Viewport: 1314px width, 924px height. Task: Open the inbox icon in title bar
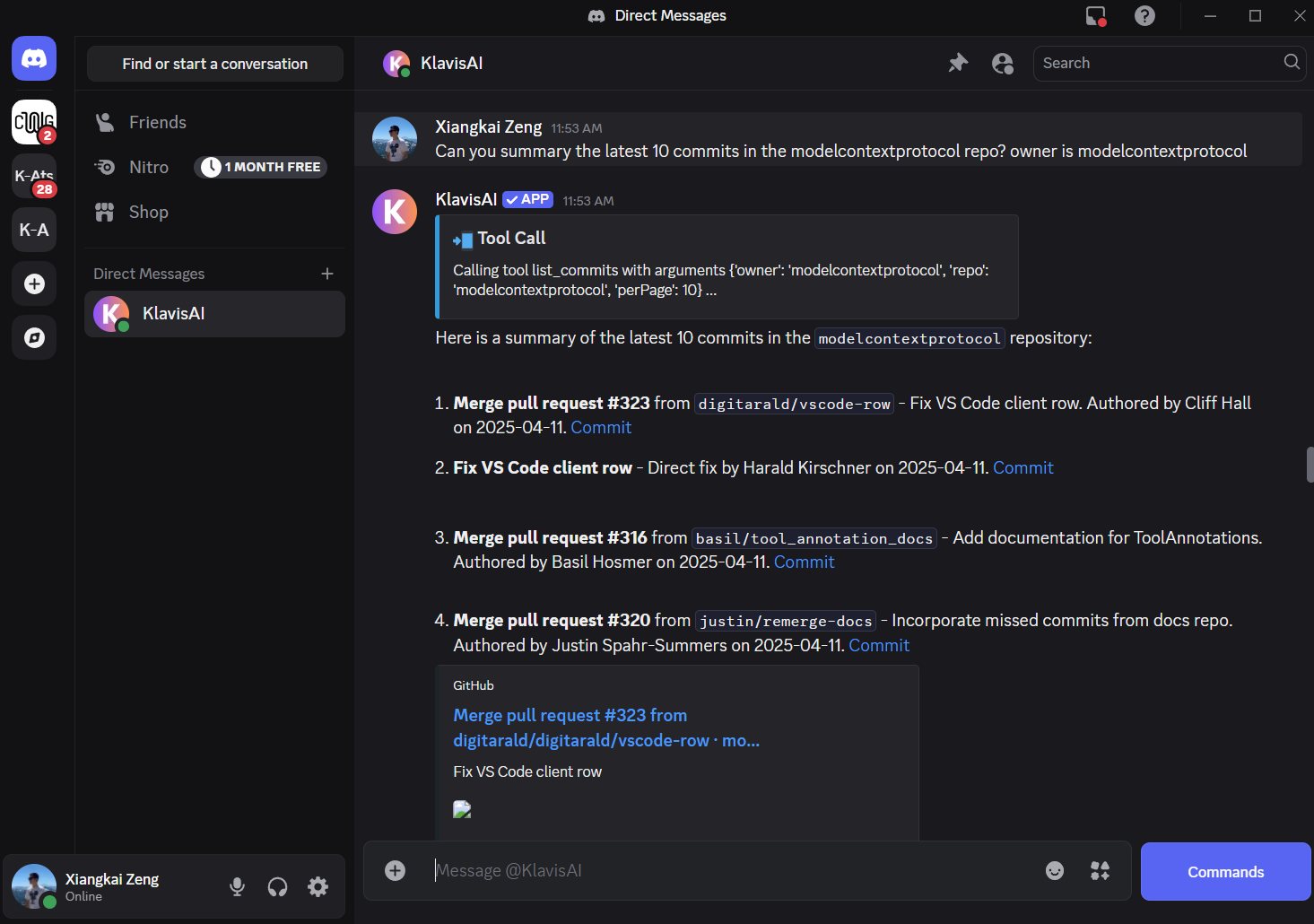coord(1096,16)
